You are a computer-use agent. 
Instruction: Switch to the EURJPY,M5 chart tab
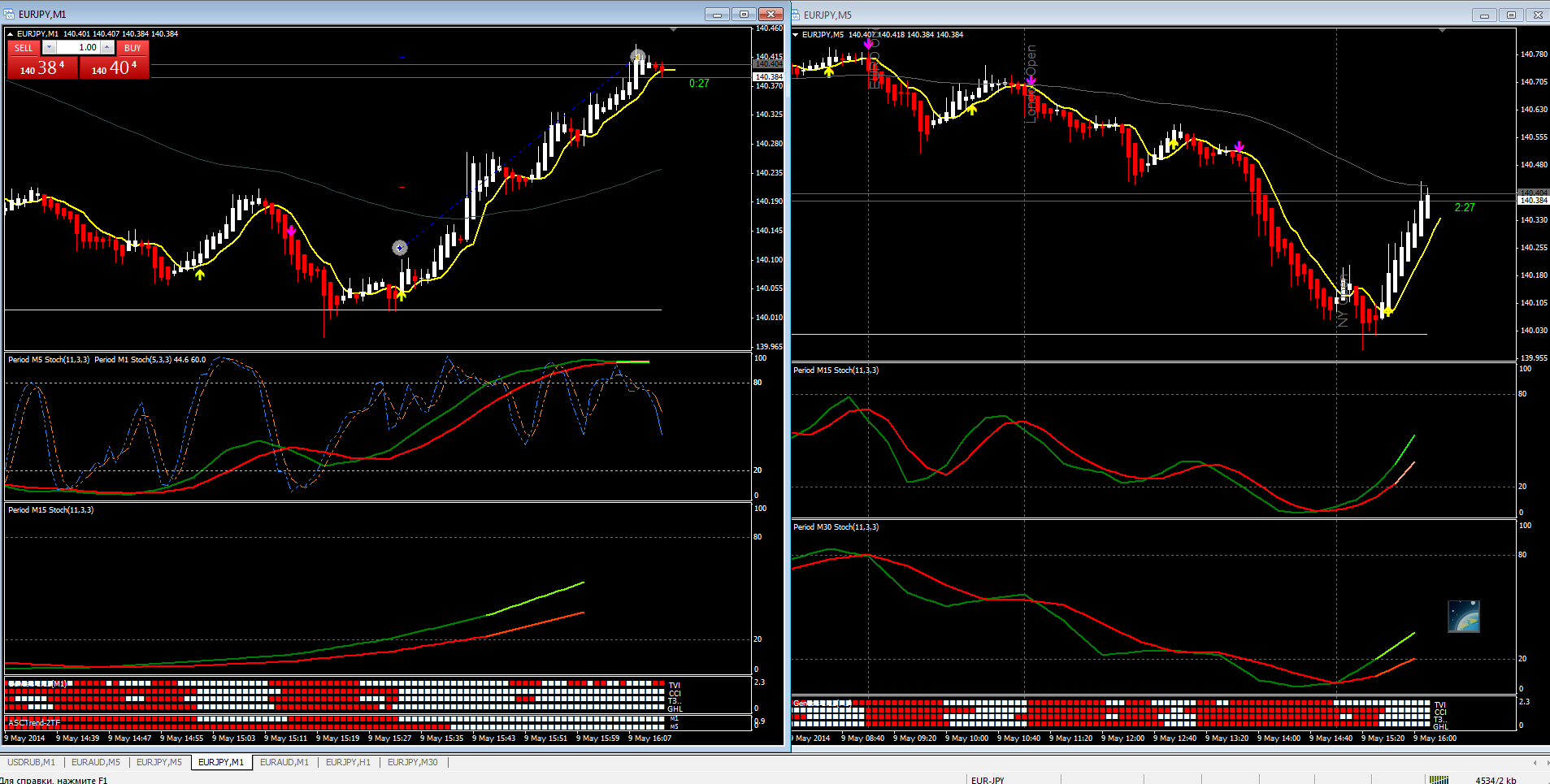click(159, 762)
